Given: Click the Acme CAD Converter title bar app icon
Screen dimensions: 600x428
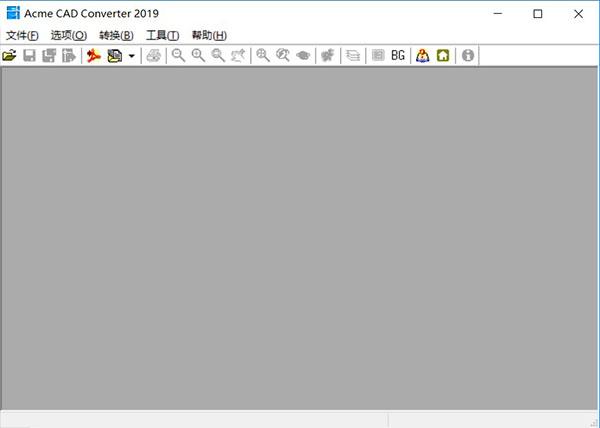Looking at the screenshot, I should [x=13, y=13].
